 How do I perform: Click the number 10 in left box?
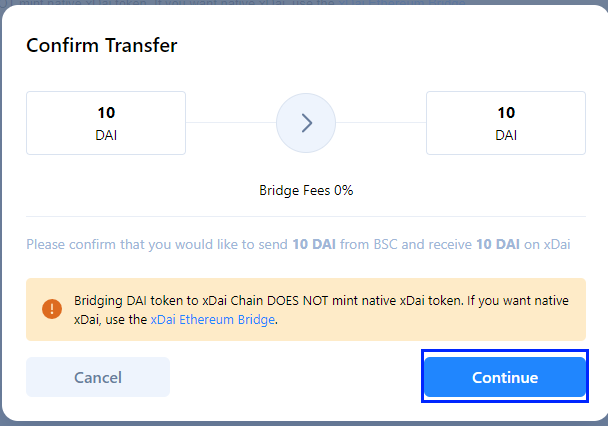106,113
